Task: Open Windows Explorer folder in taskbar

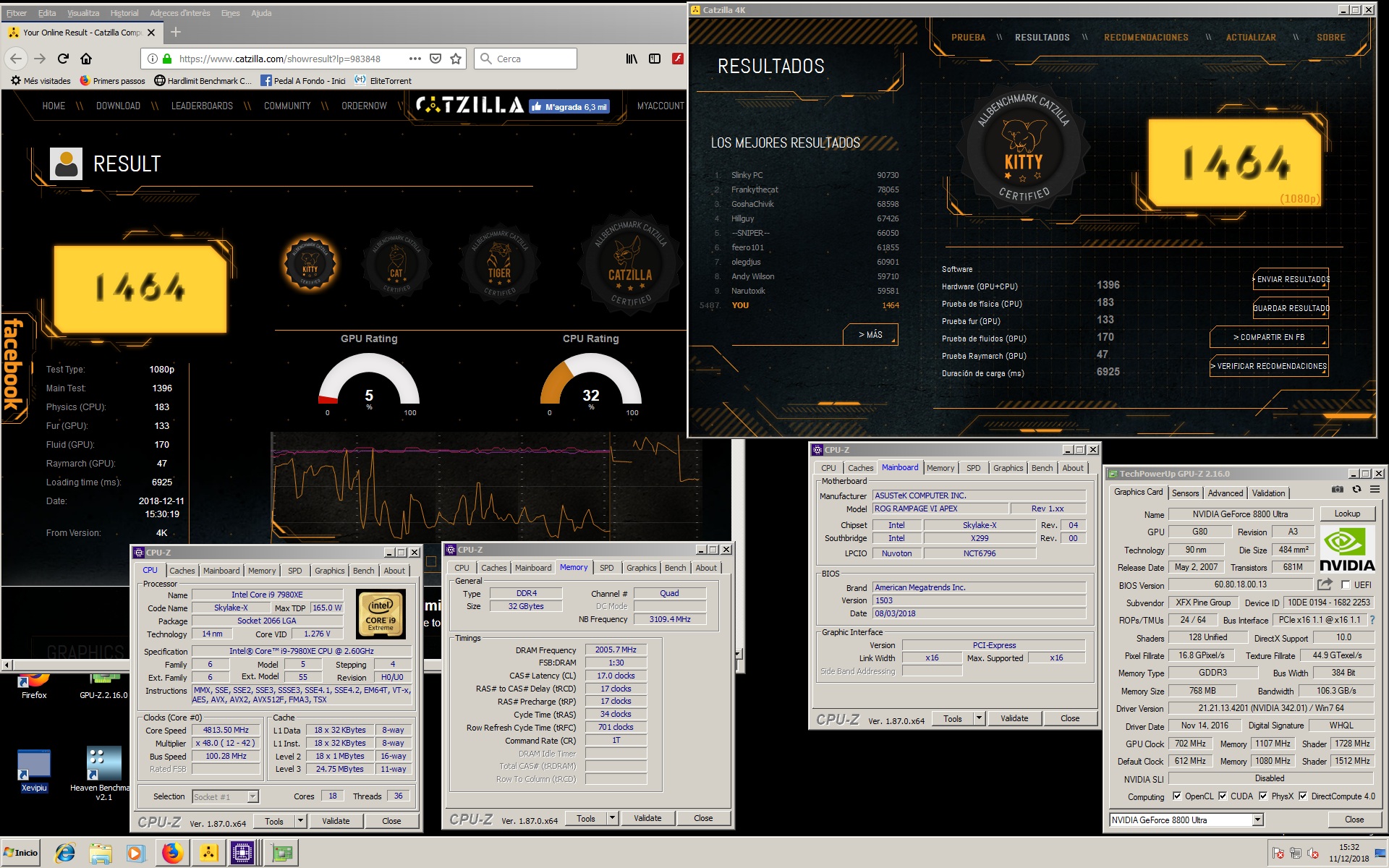Action: click(x=101, y=854)
